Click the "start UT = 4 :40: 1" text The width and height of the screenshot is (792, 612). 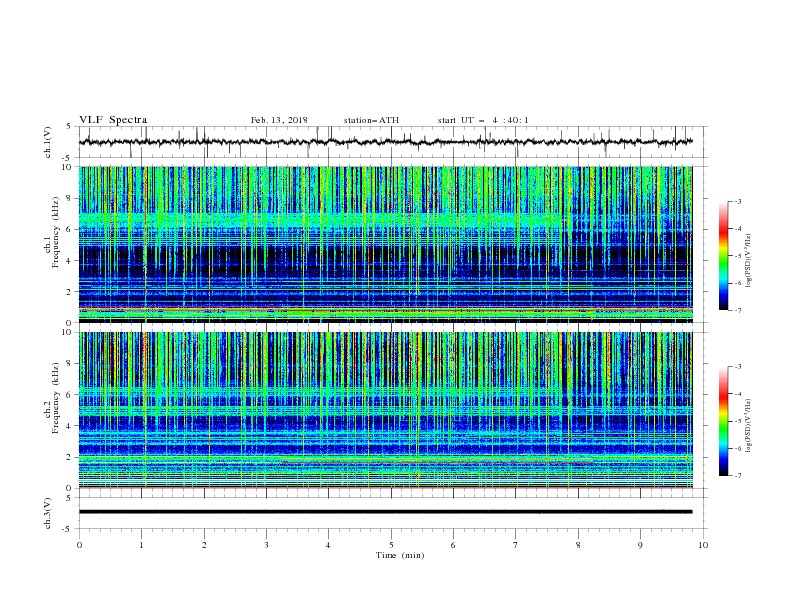[x=483, y=120]
